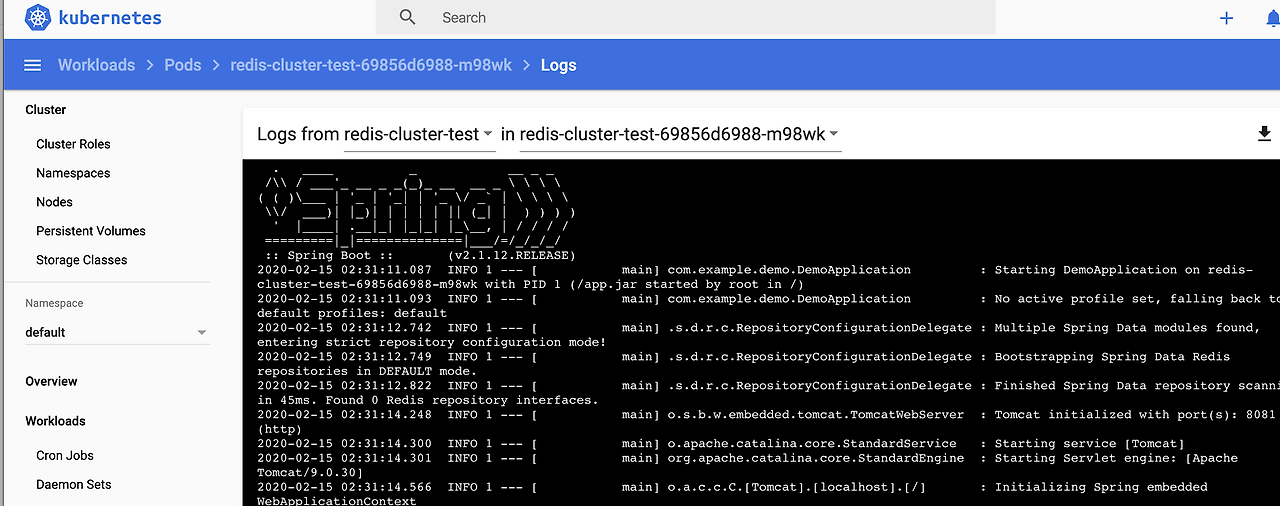Open the redis-cluster-test container dropdown
The width and height of the screenshot is (1280, 506).
click(x=419, y=134)
